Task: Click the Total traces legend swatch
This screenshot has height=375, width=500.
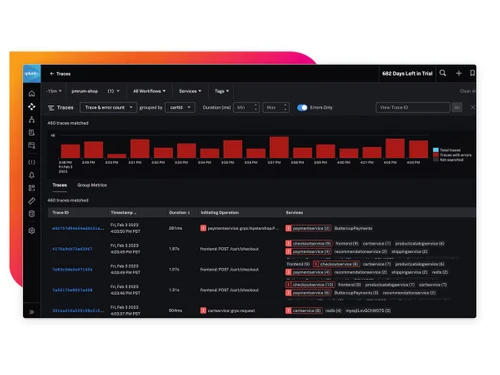Action: pos(436,150)
